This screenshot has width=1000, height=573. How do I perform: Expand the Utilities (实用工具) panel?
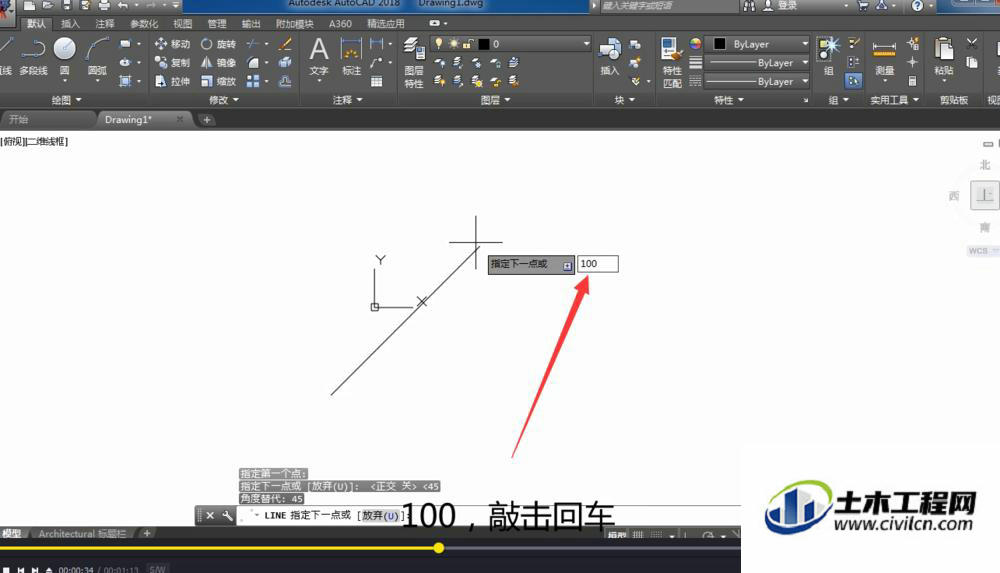point(895,100)
